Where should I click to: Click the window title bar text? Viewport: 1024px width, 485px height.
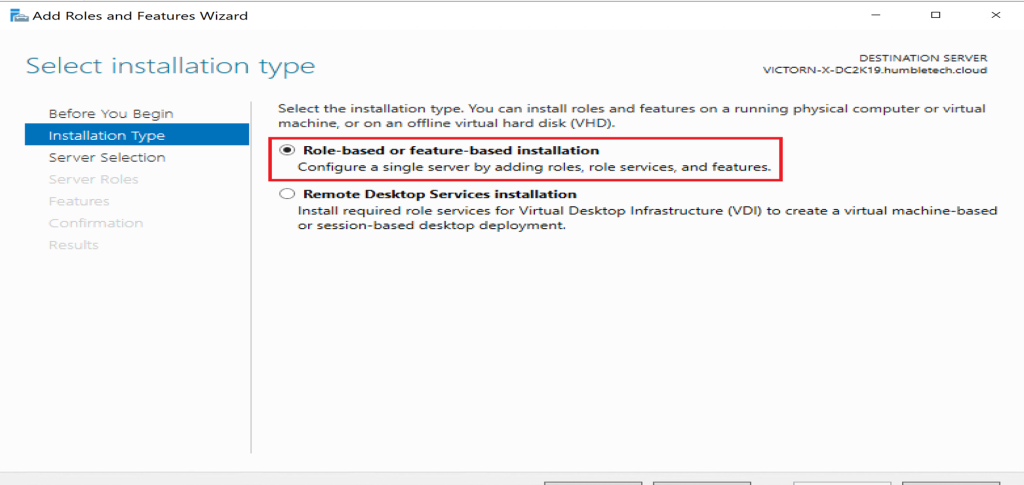coord(141,16)
